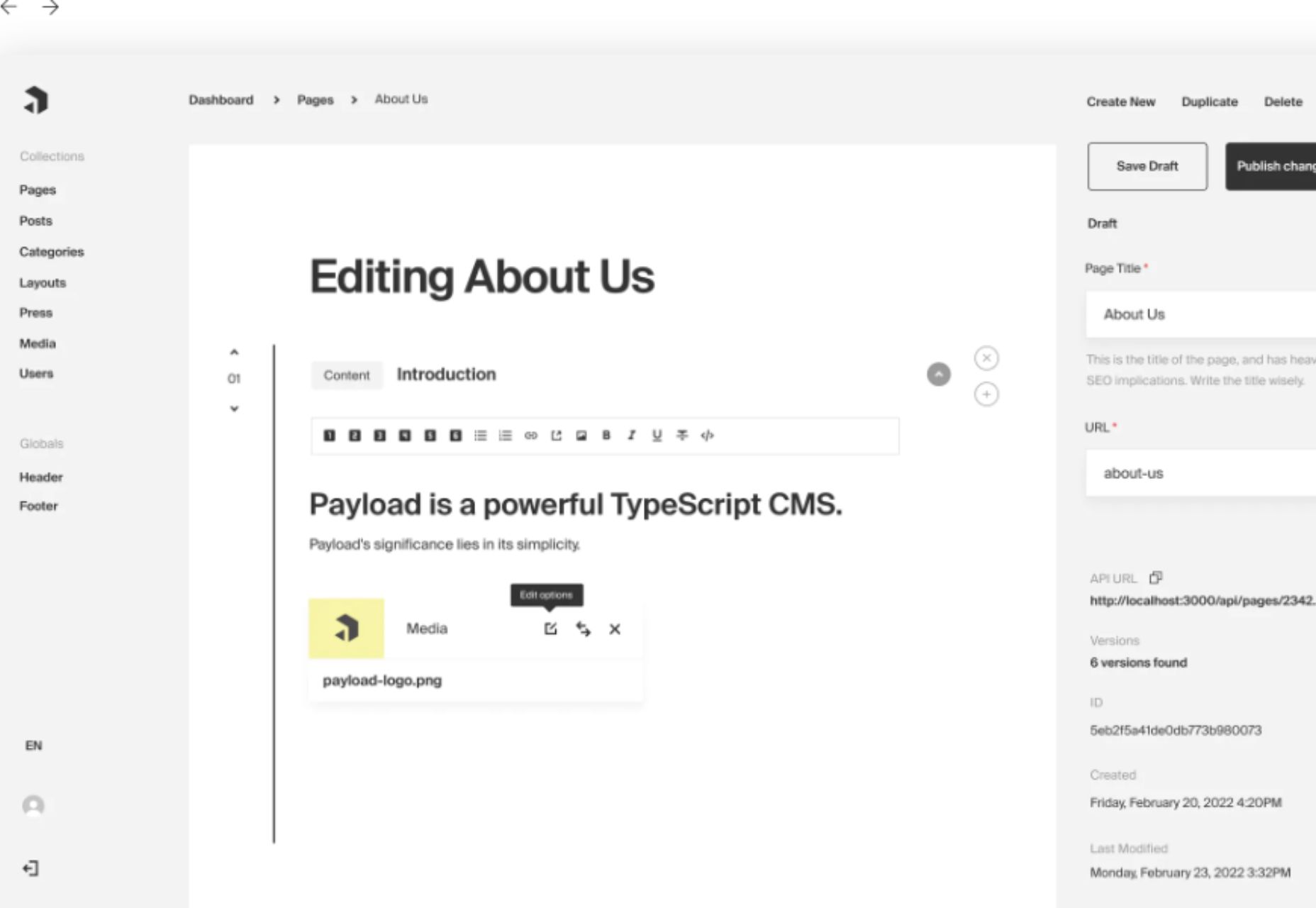1316x908 pixels.
Task: Edit the URL field with about-us
Action: [x=1201, y=473]
